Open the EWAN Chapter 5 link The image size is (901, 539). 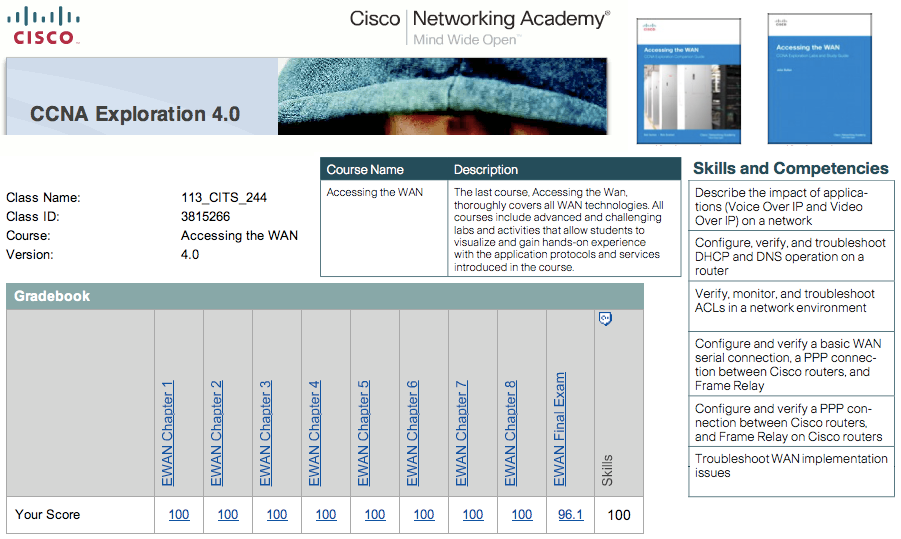pyautogui.click(x=363, y=433)
